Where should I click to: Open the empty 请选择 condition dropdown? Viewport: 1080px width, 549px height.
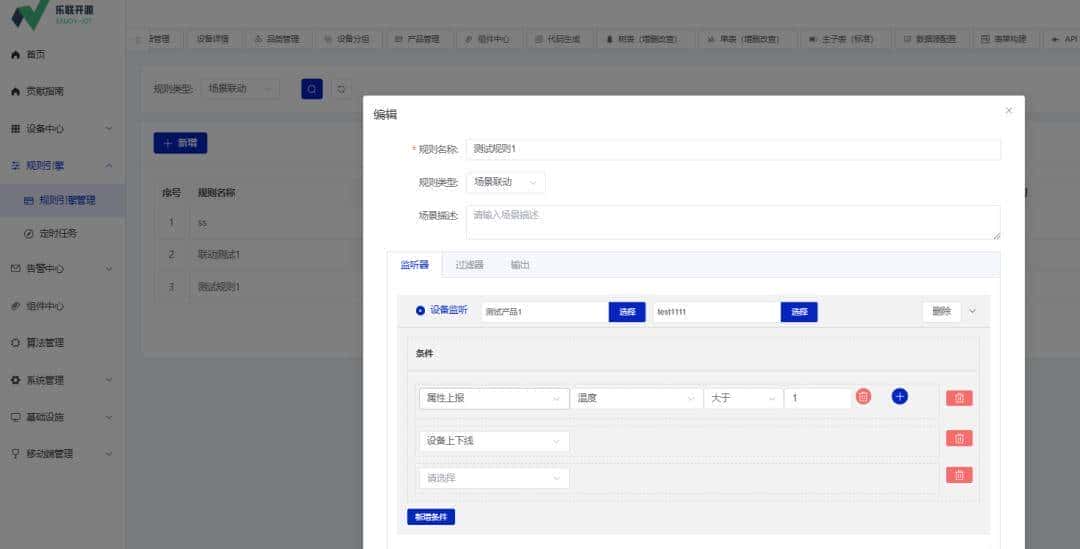[x=494, y=478]
